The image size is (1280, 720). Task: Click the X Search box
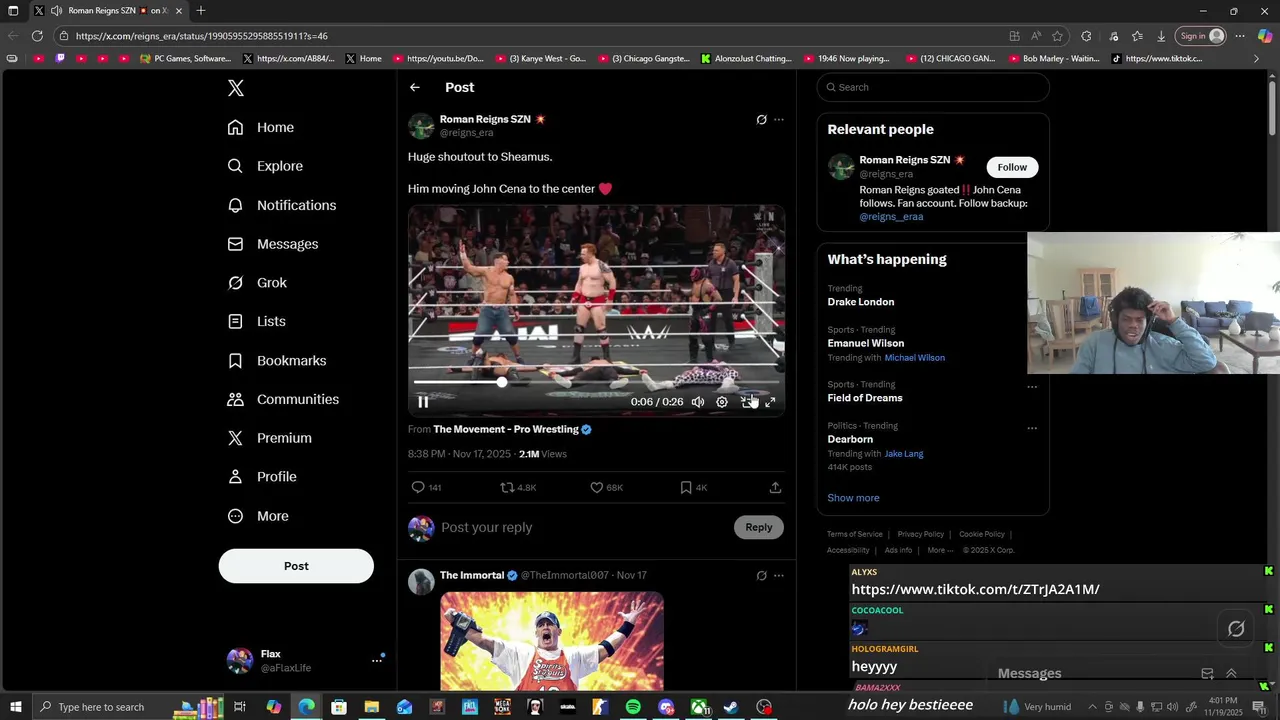pos(933,87)
